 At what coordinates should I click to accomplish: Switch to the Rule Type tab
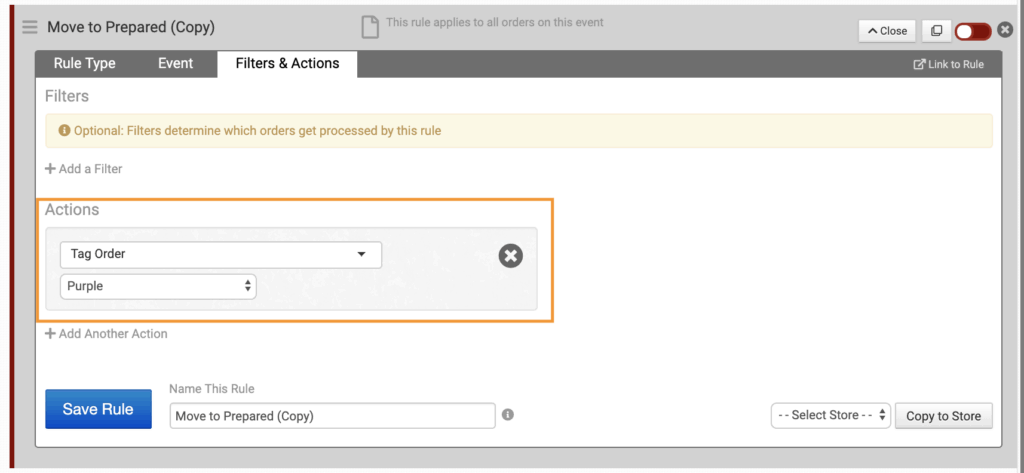tap(85, 63)
